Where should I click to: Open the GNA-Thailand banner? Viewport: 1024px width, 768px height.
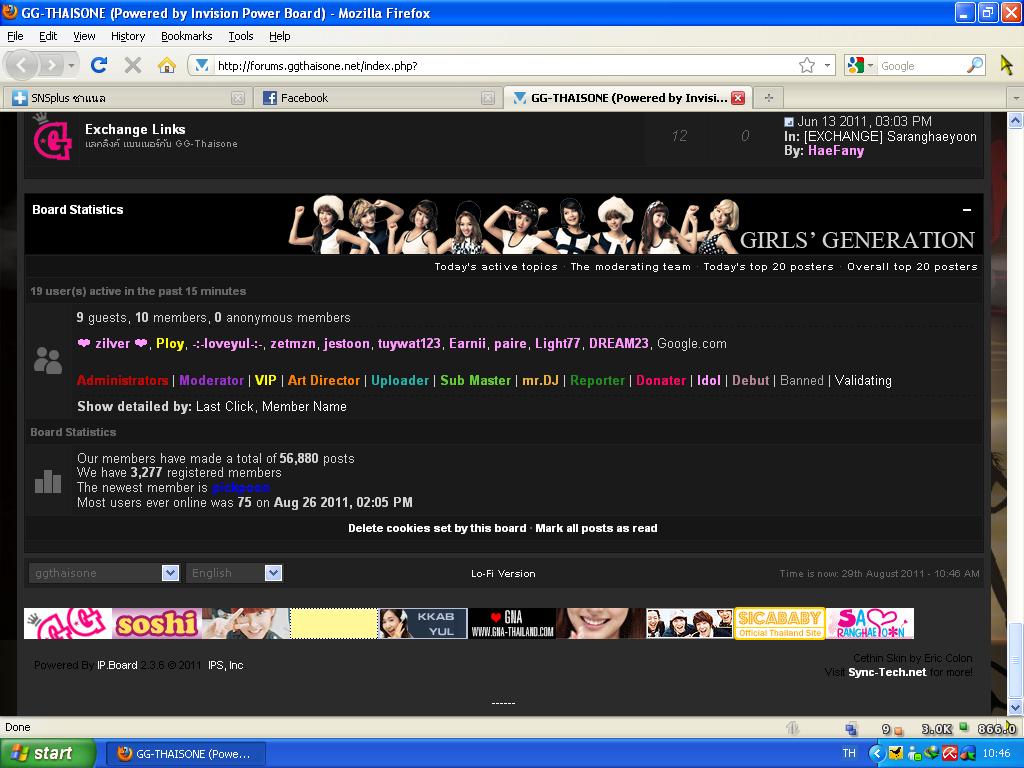pos(512,623)
